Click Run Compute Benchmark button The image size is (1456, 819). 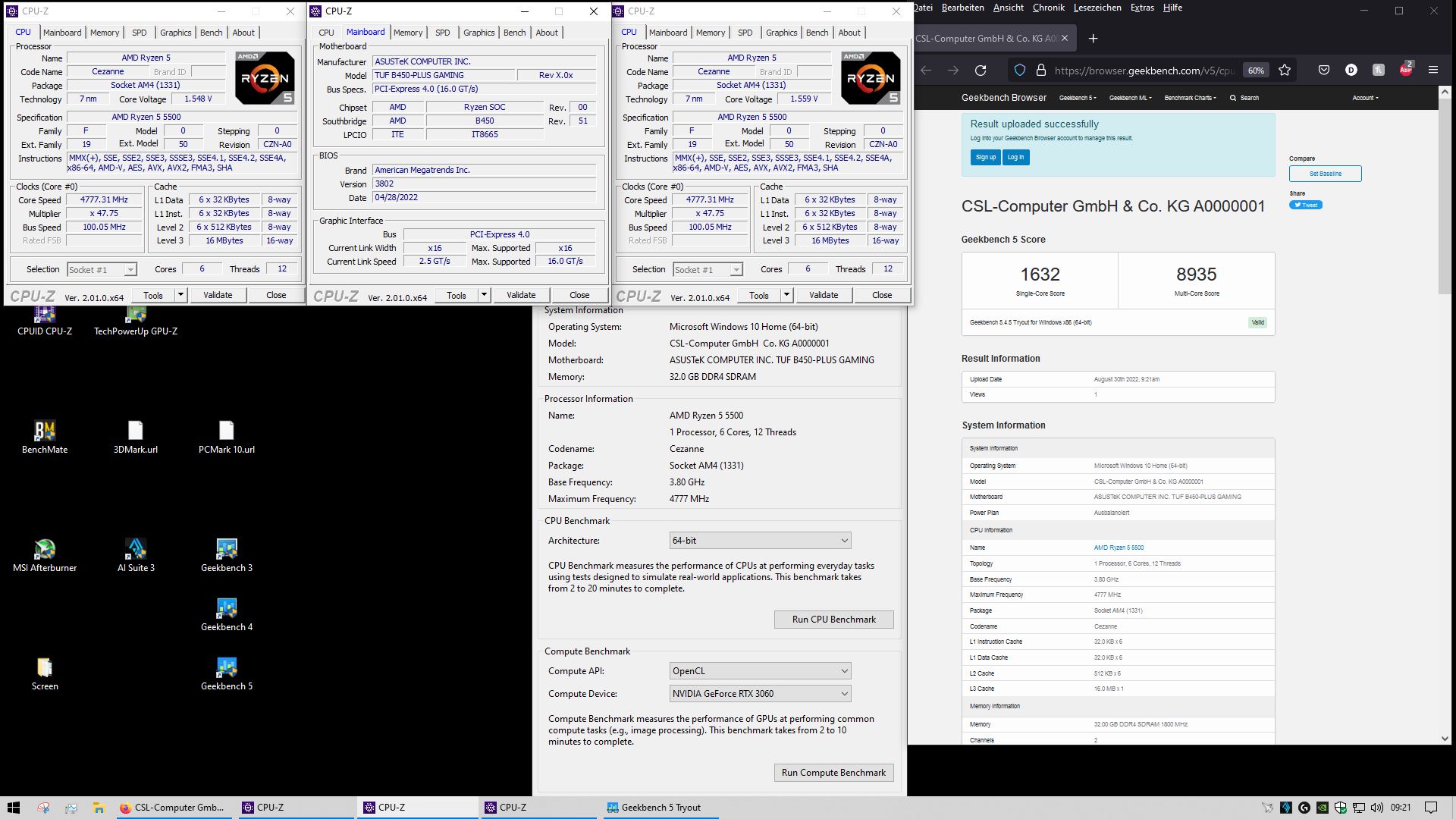(x=833, y=773)
